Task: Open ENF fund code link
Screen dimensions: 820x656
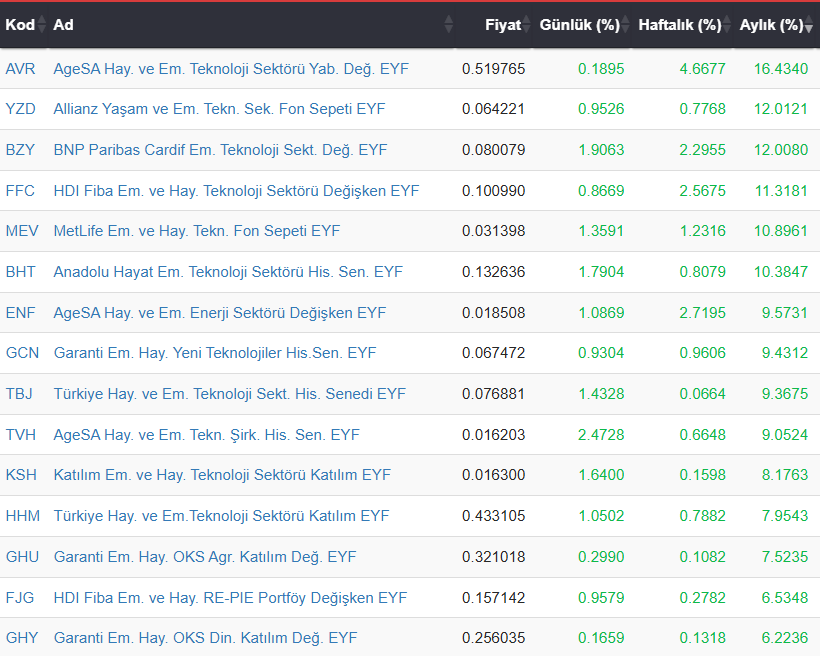Action: click(20, 312)
